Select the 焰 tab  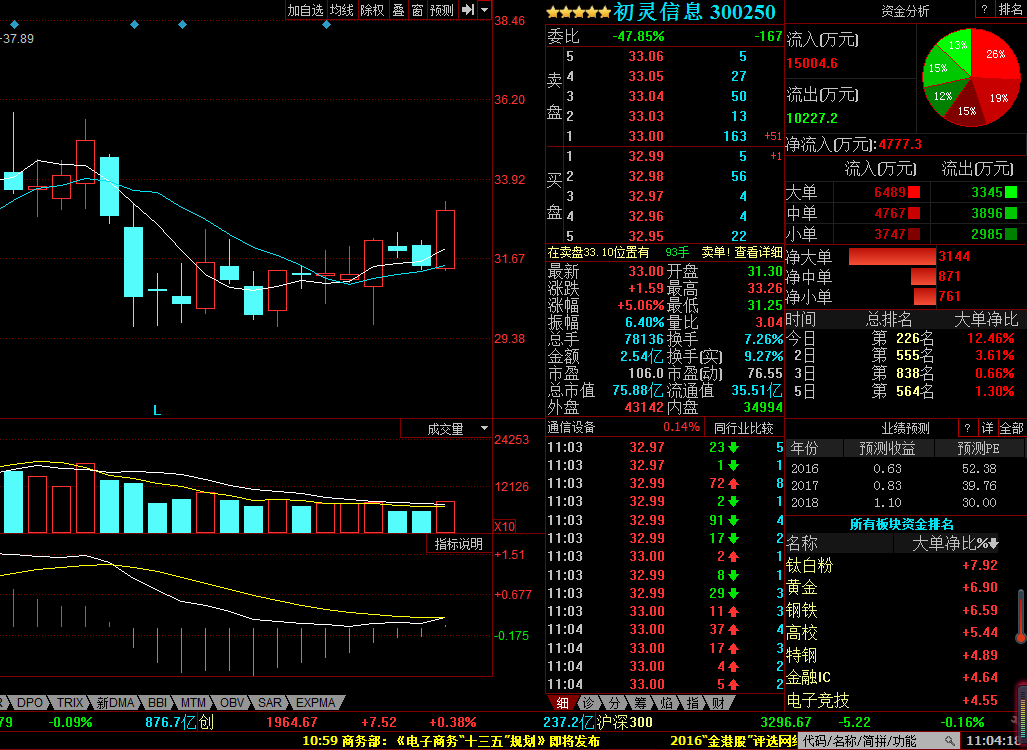coord(666,703)
